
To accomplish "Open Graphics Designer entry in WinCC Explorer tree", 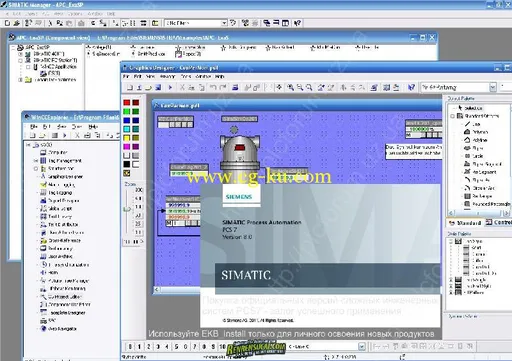I will [61, 176].
